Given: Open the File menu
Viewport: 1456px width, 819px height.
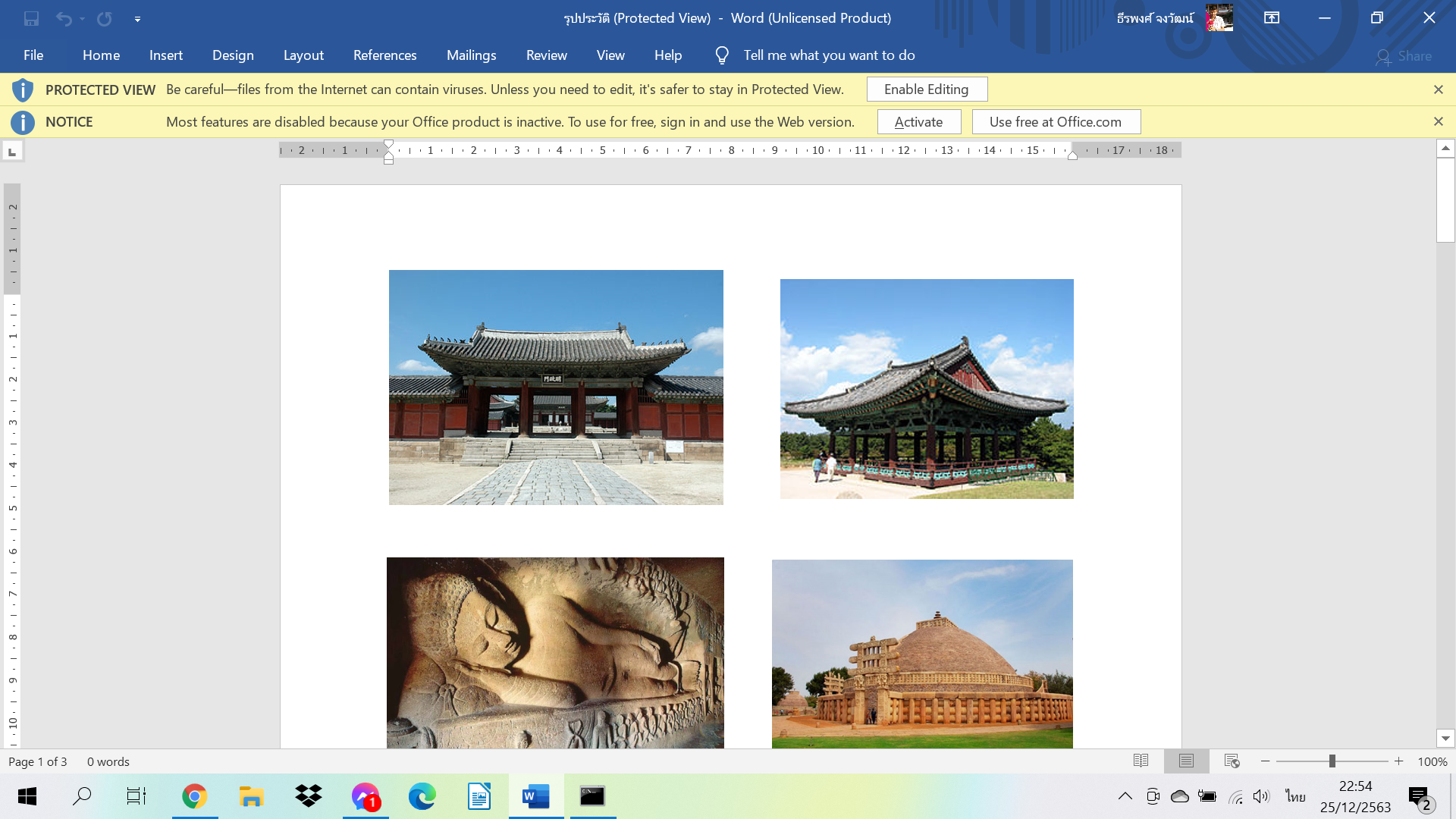Looking at the screenshot, I should (33, 55).
